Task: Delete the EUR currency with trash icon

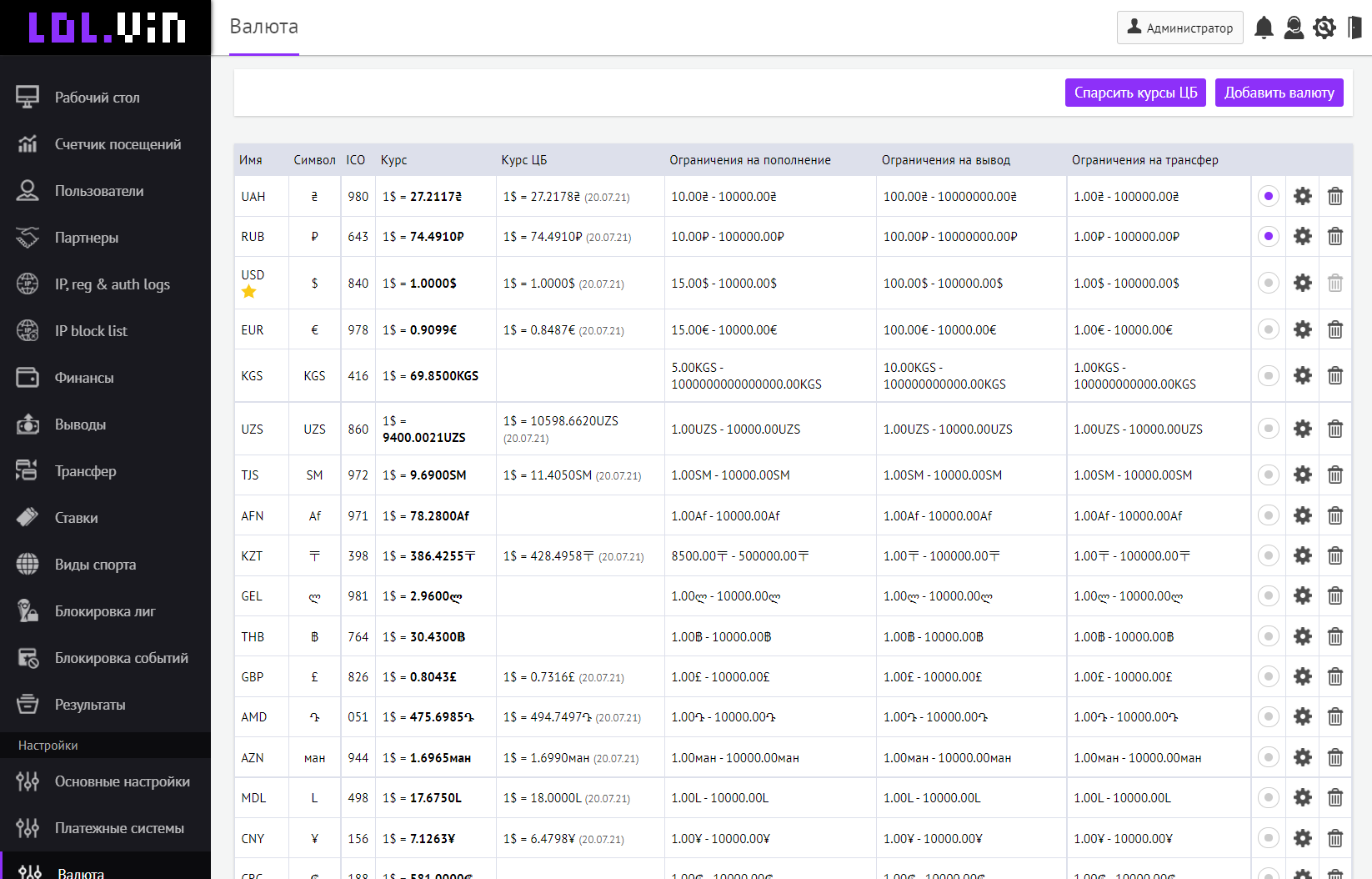Action: tap(1334, 329)
